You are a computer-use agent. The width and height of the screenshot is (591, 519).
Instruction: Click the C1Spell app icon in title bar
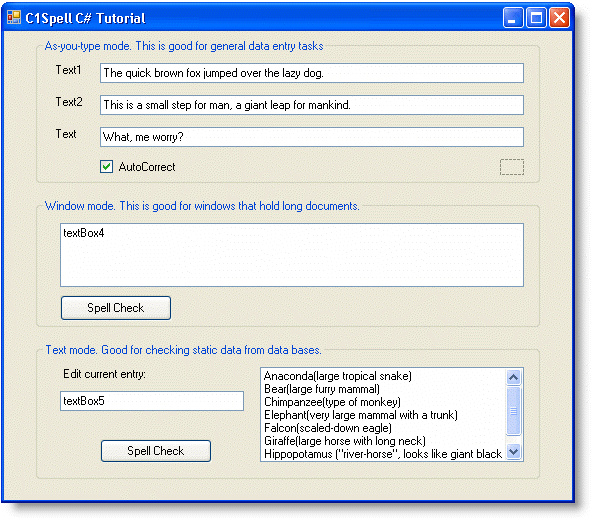(x=14, y=17)
